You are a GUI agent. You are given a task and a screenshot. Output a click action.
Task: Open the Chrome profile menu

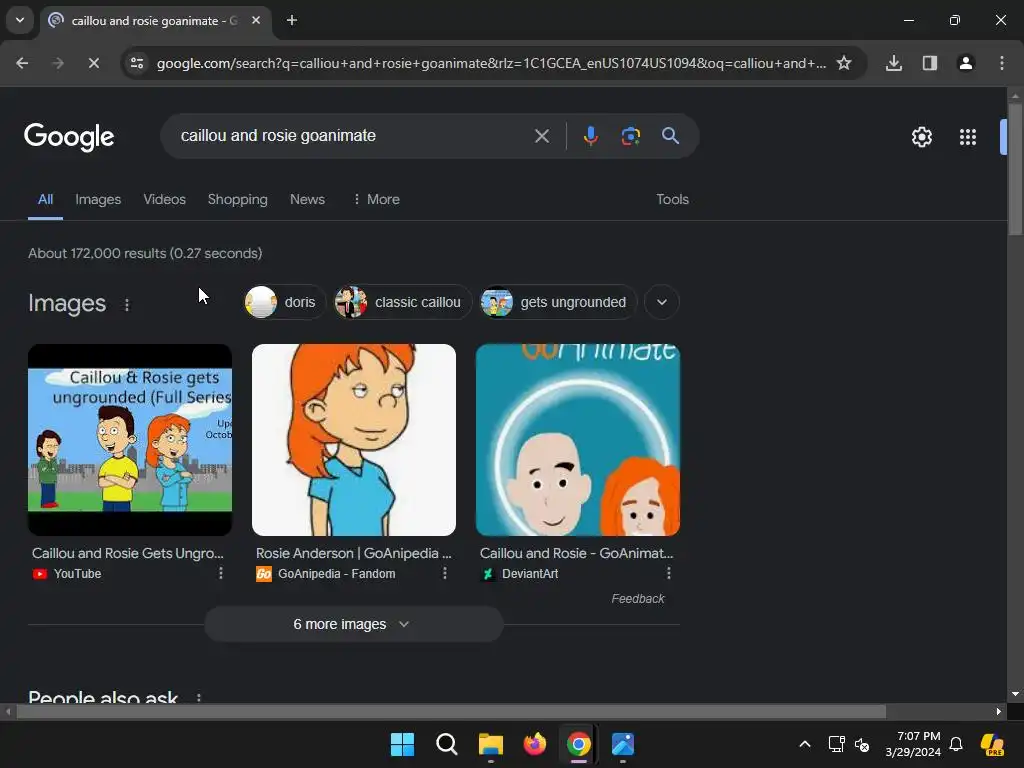(966, 63)
